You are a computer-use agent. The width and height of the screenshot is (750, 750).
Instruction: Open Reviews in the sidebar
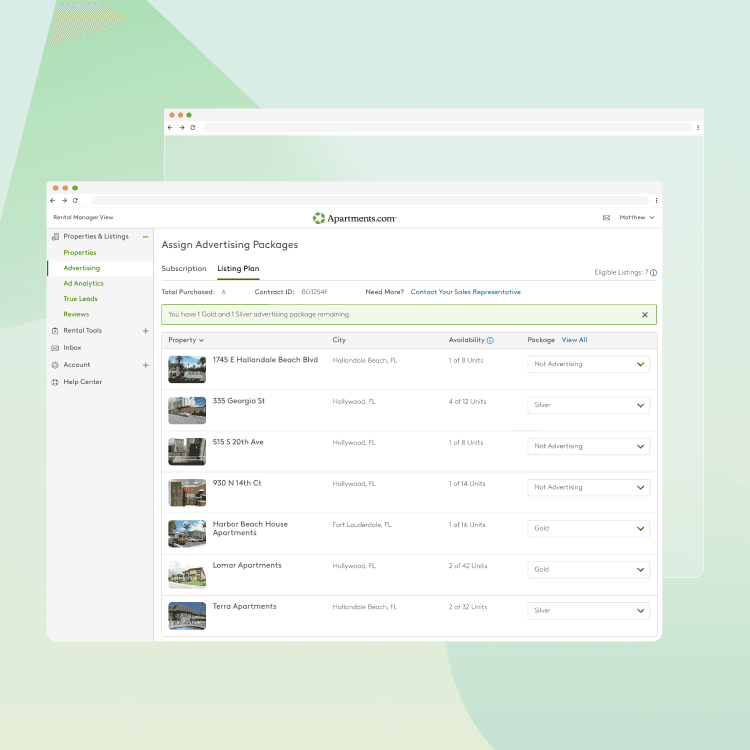76,314
